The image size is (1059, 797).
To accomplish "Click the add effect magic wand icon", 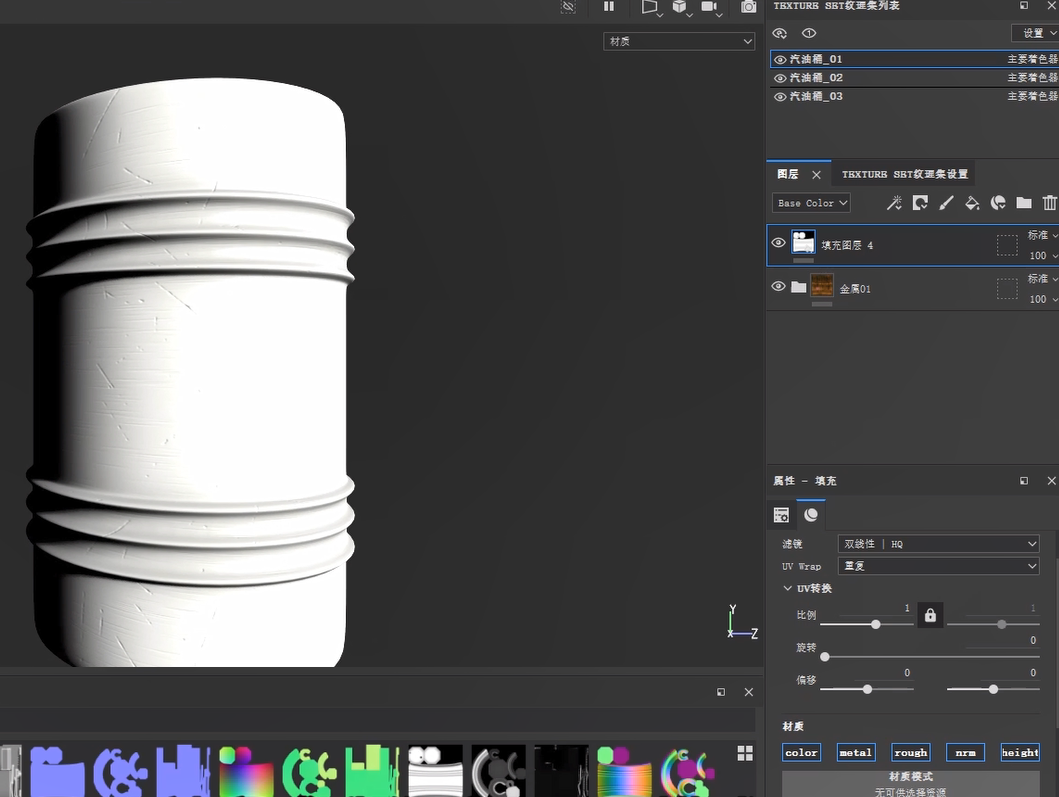I will [x=894, y=203].
